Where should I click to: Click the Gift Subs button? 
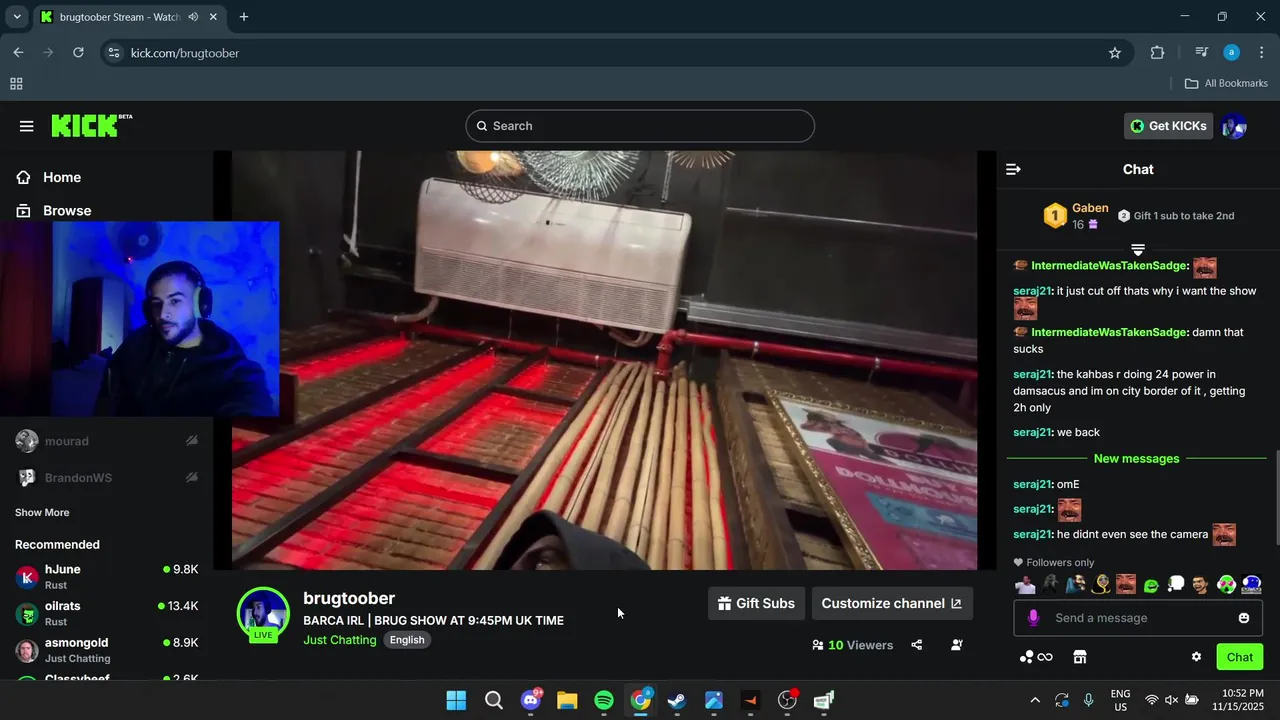click(756, 603)
